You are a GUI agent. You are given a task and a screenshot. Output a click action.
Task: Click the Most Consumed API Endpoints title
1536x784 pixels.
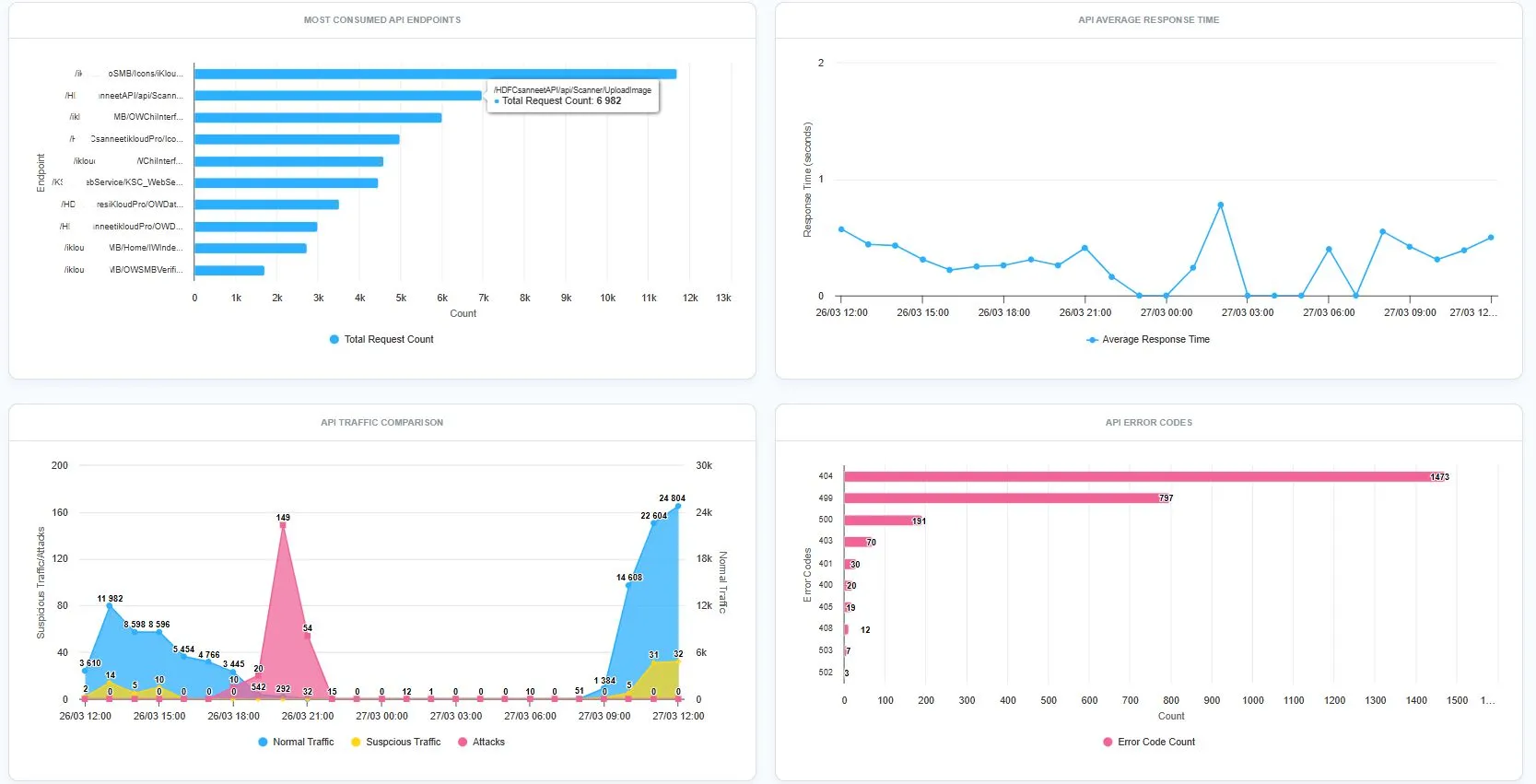[x=382, y=20]
